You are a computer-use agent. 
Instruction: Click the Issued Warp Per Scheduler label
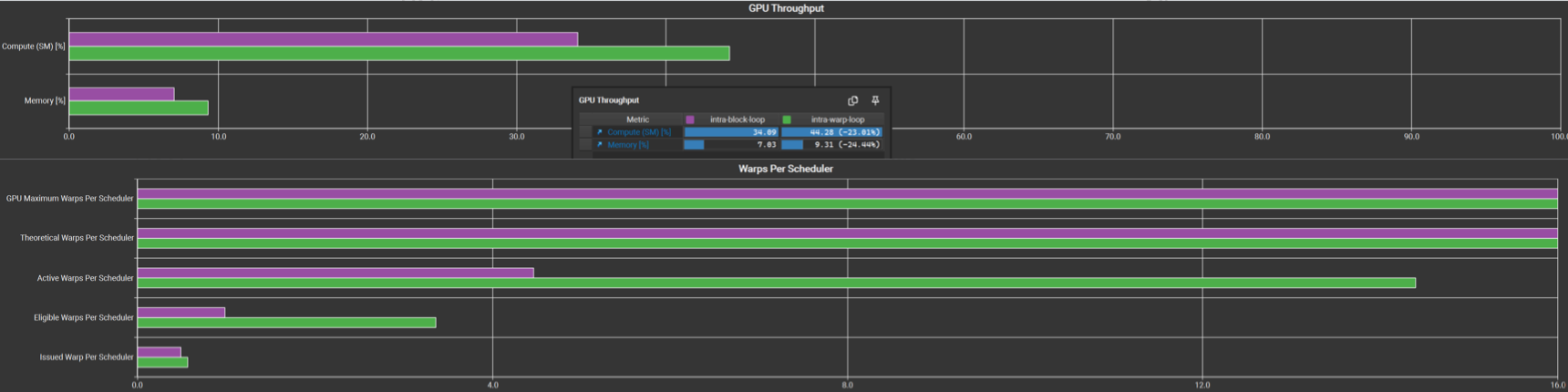click(87, 357)
